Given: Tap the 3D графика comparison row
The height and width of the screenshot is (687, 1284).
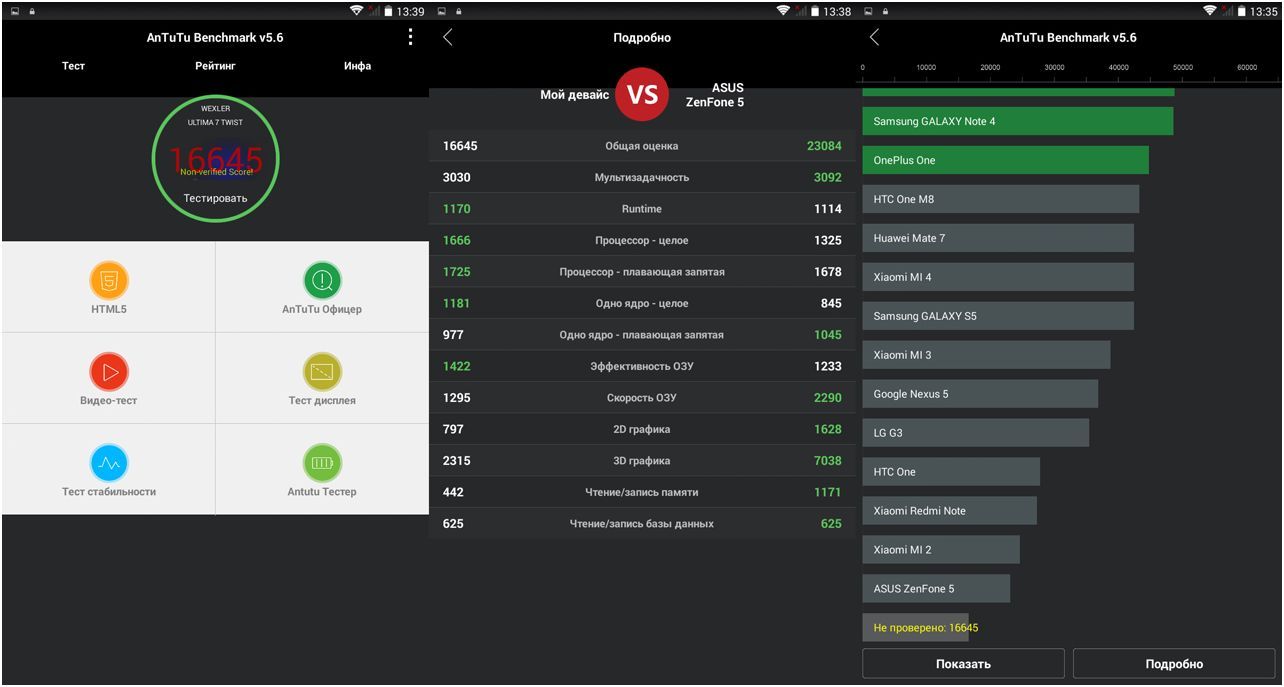Looking at the screenshot, I should coord(642,461).
